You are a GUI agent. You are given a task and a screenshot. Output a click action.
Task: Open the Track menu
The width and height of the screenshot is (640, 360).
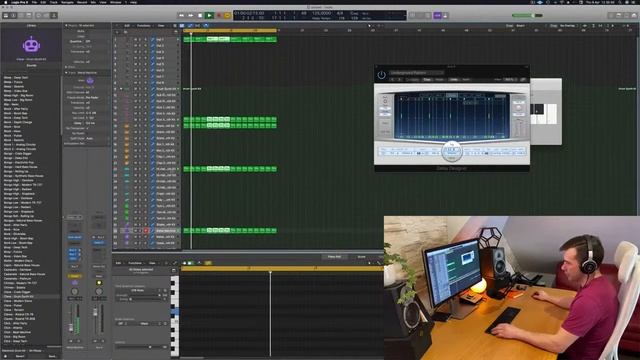click(x=53, y=2)
